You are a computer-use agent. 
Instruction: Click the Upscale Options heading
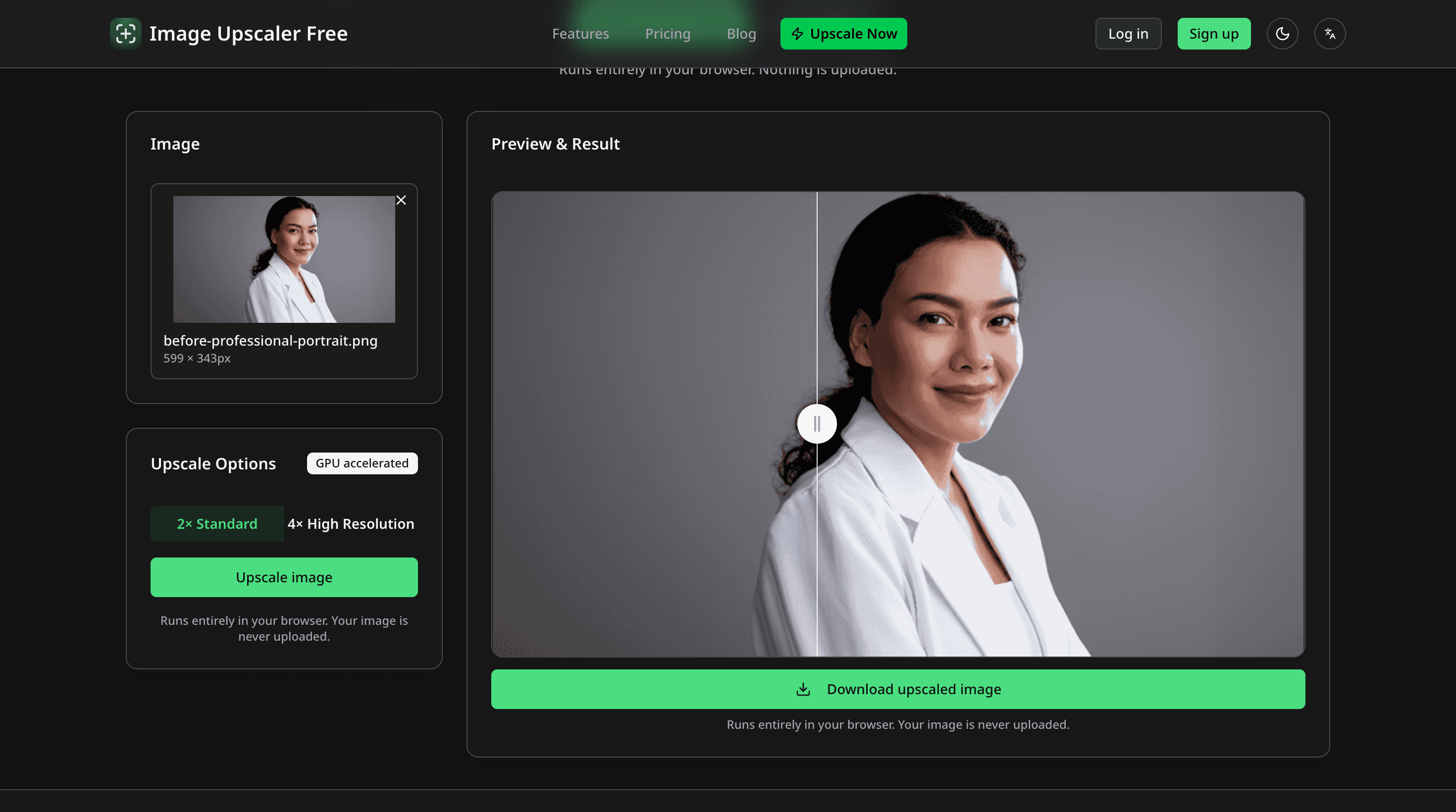click(x=213, y=463)
